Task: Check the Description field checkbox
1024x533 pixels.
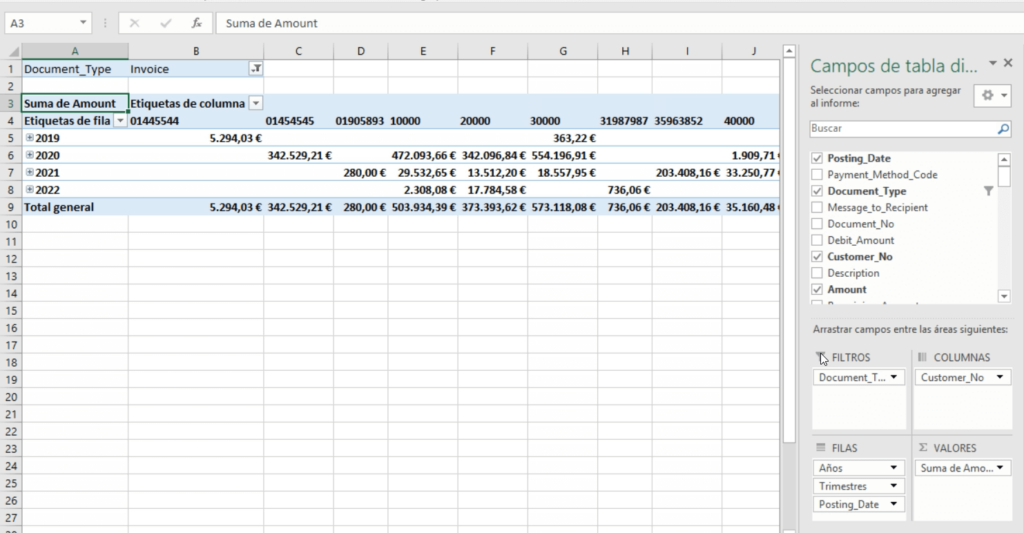Action: [x=819, y=273]
